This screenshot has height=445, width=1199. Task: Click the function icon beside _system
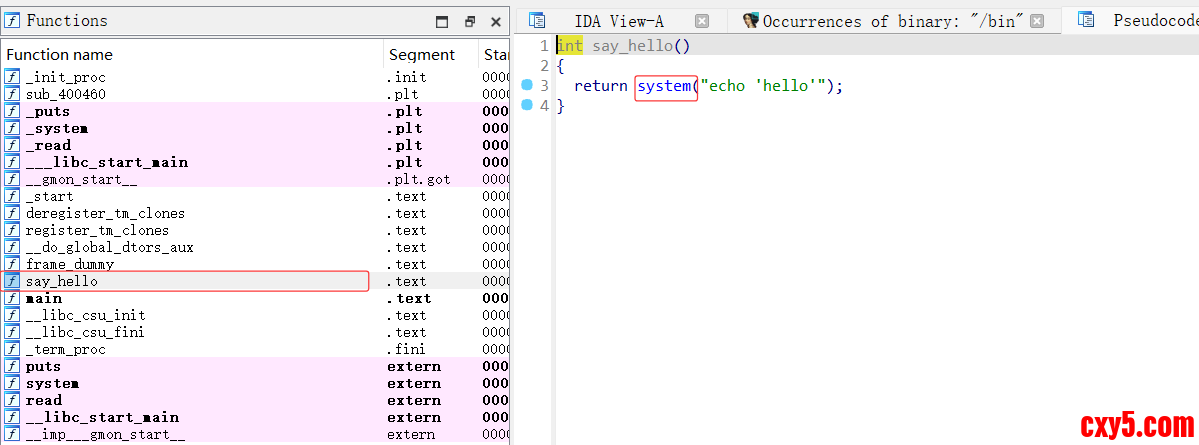[x=12, y=129]
